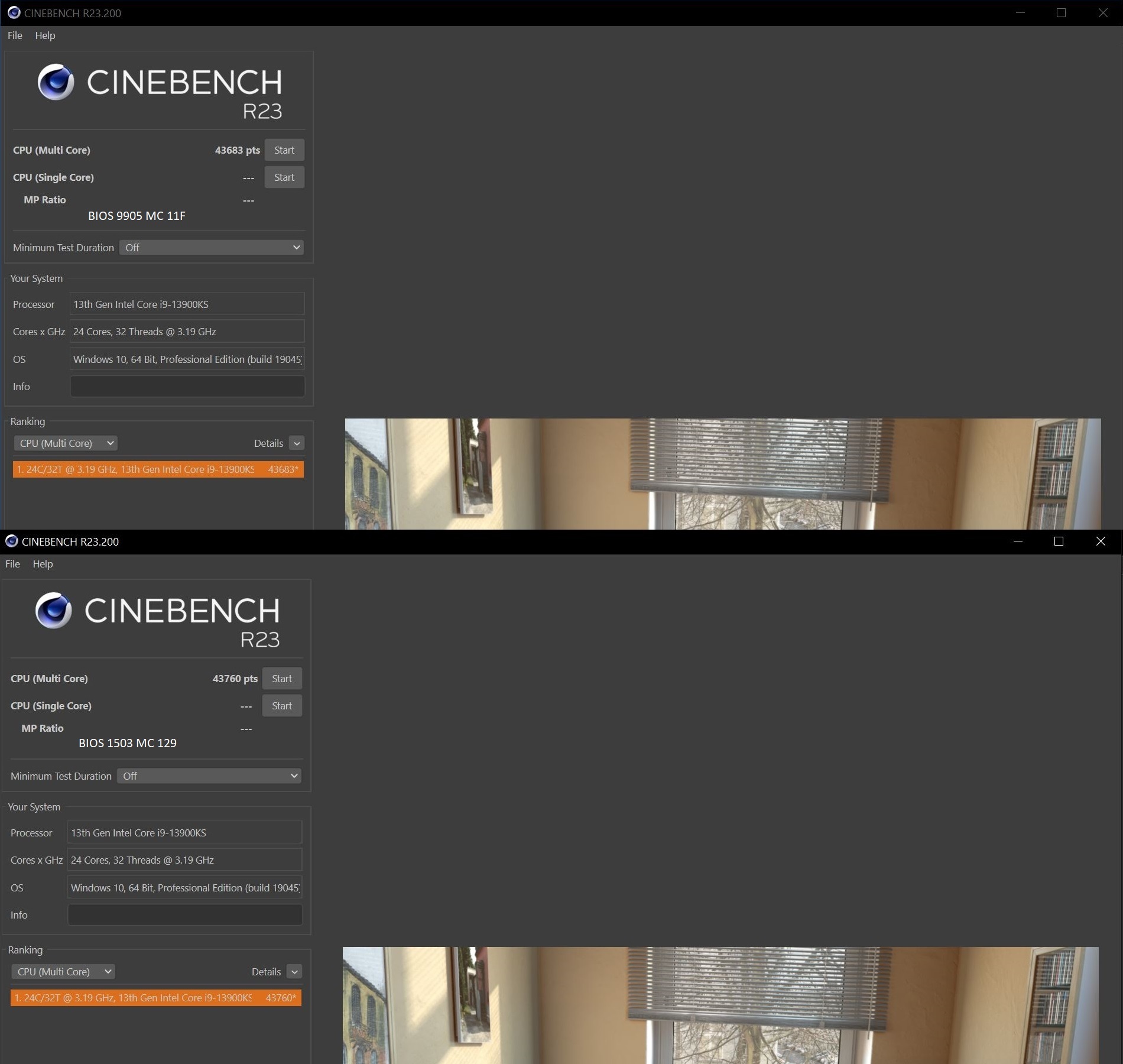Start Multi Core test showing 43760 pts
The height and width of the screenshot is (1064, 1123).
282,679
